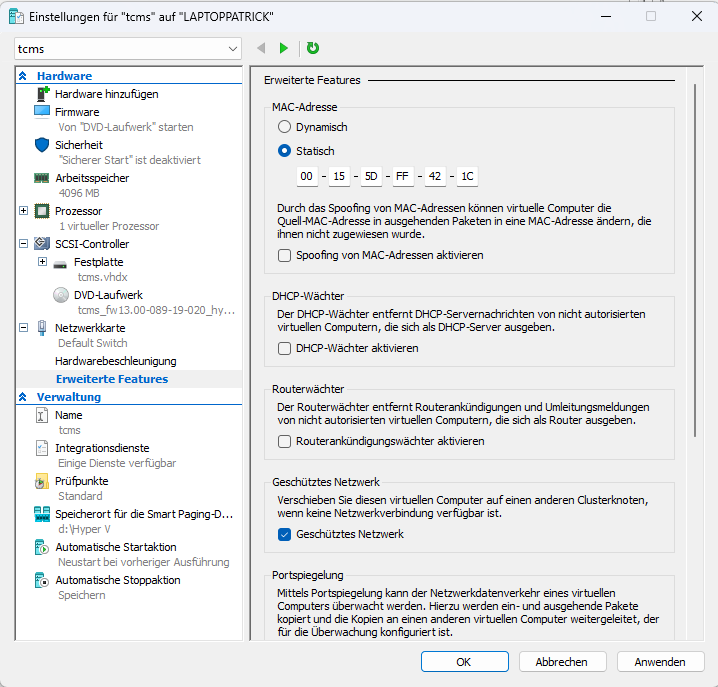The image size is (718, 687).
Task: Open Integrationsdienste settings entry
Action: pyautogui.click(x=102, y=448)
